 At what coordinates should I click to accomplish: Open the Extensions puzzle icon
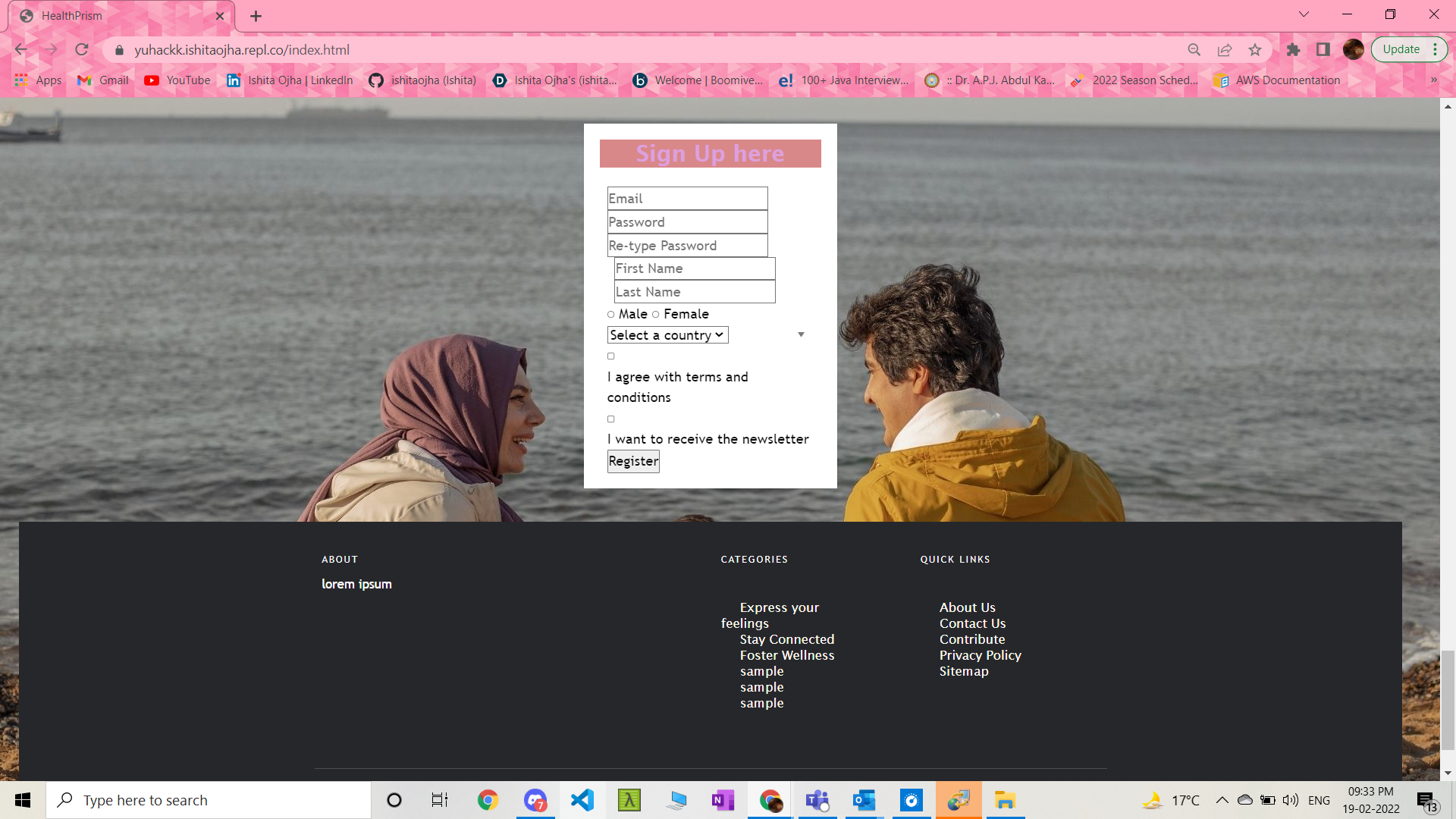[1293, 50]
